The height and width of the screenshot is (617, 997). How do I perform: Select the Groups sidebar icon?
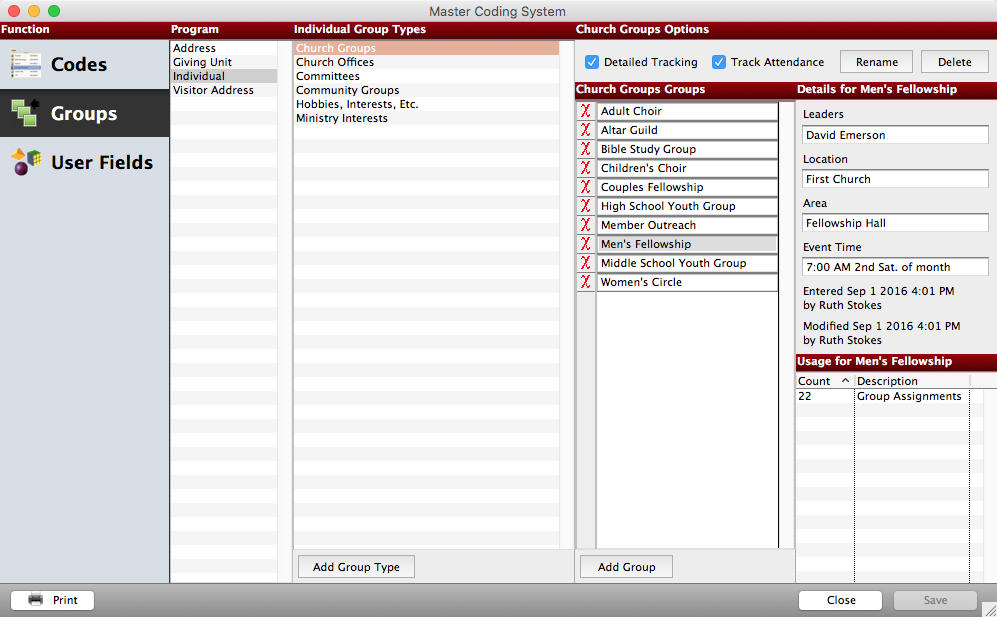click(x=26, y=113)
